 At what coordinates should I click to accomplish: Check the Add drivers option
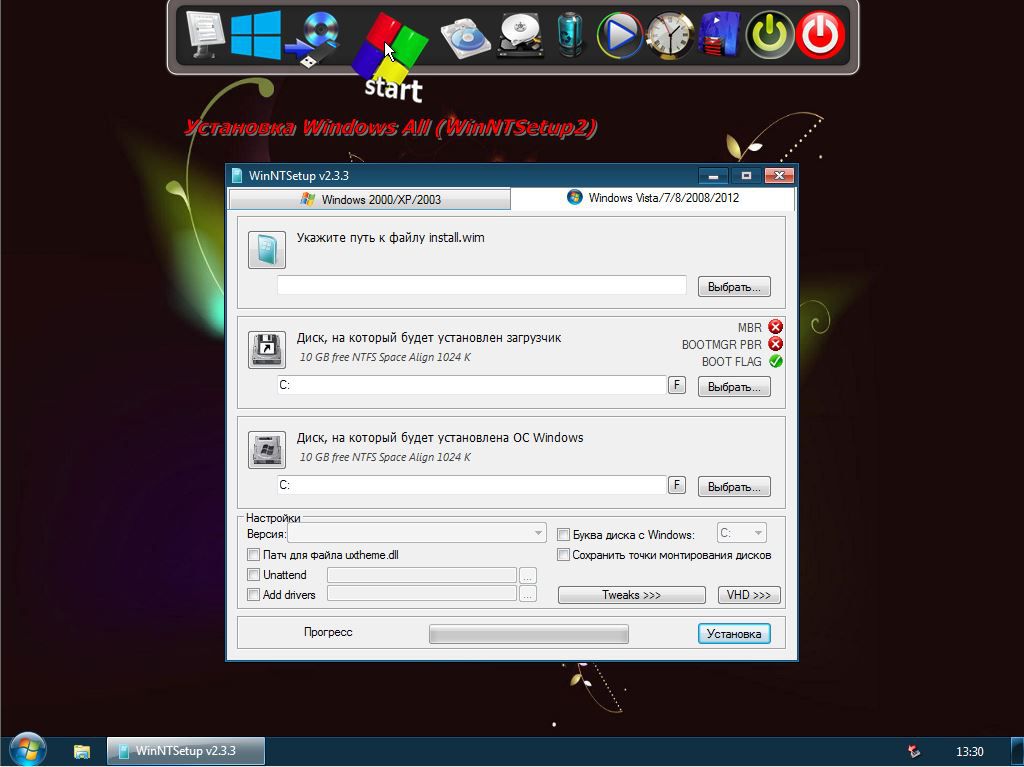tap(253, 595)
